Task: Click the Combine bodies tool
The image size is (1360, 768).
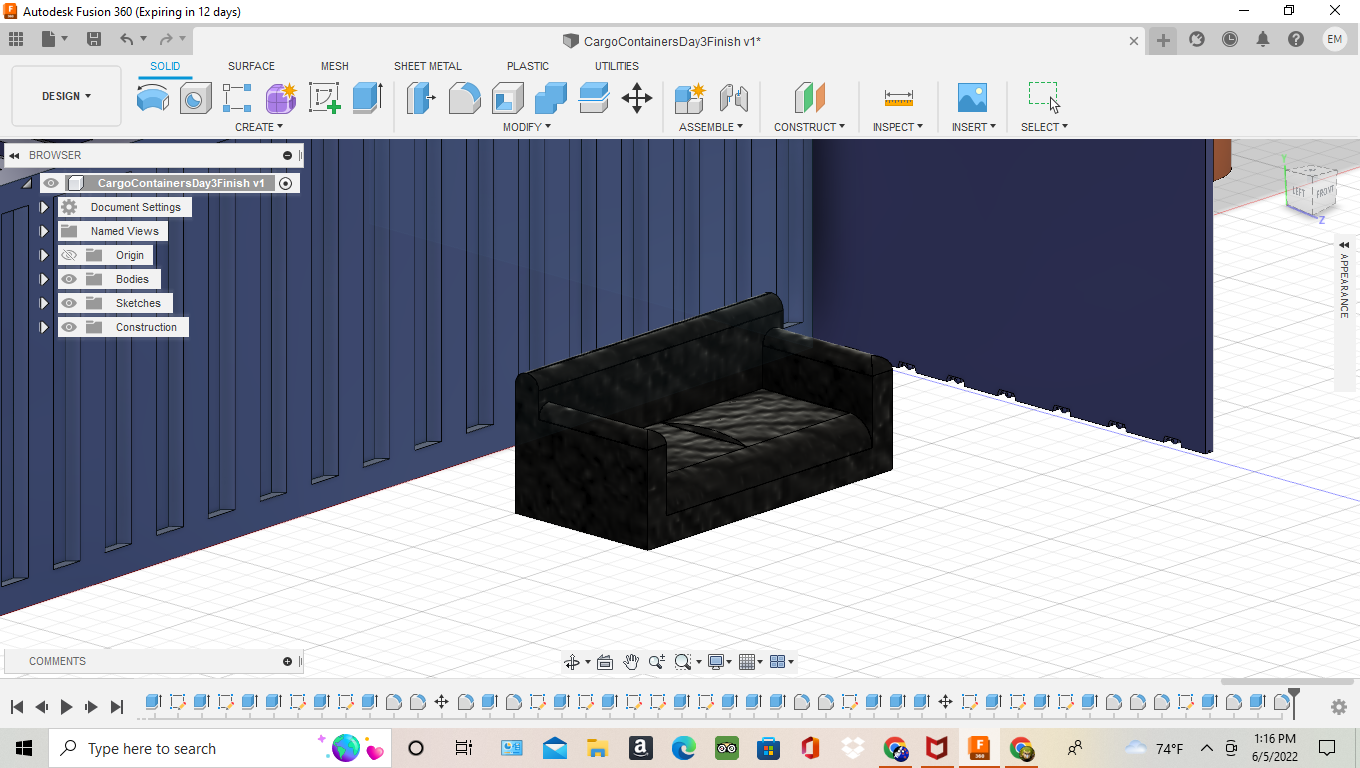Action: point(551,98)
